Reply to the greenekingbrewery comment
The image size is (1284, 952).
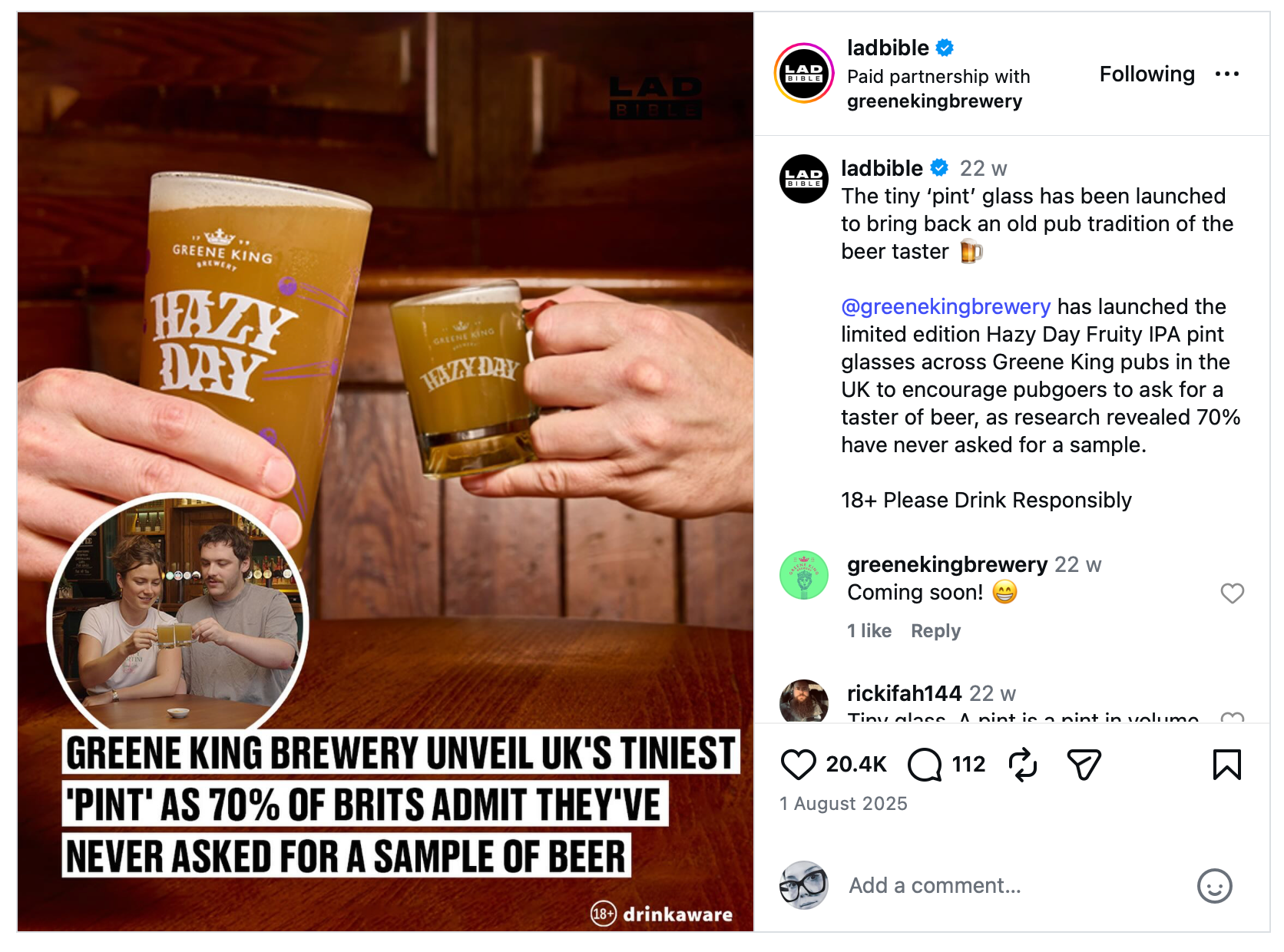(x=935, y=631)
